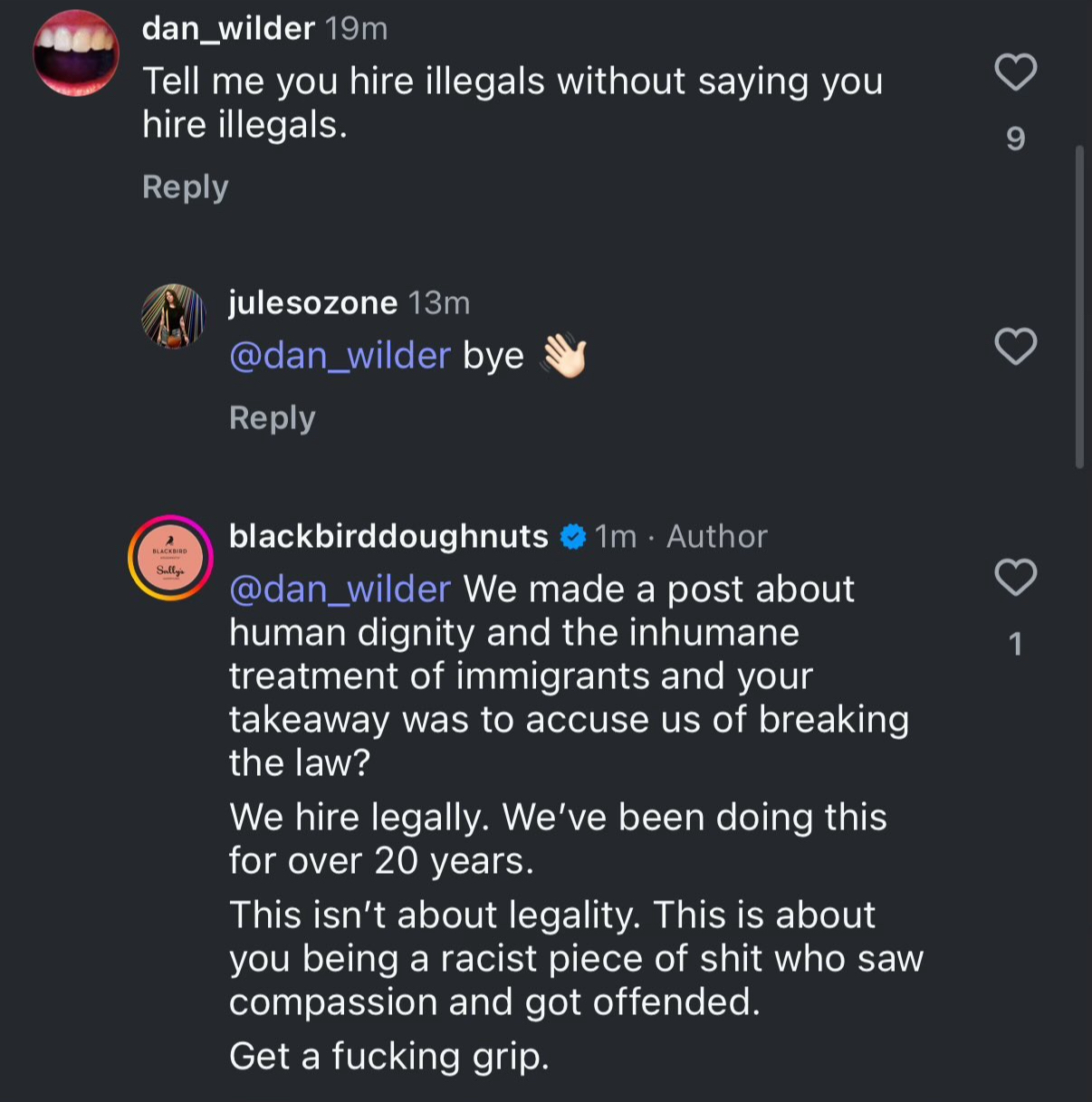Tap the @dan_wilder mention in blackbirddoughnuts' reply

pos(340,589)
